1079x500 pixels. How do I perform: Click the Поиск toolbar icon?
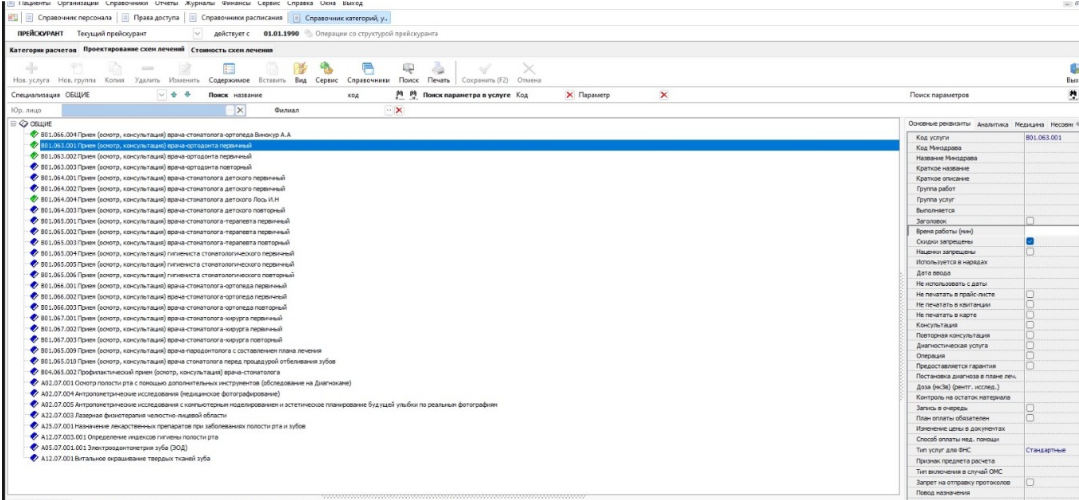pyautogui.click(x=409, y=73)
